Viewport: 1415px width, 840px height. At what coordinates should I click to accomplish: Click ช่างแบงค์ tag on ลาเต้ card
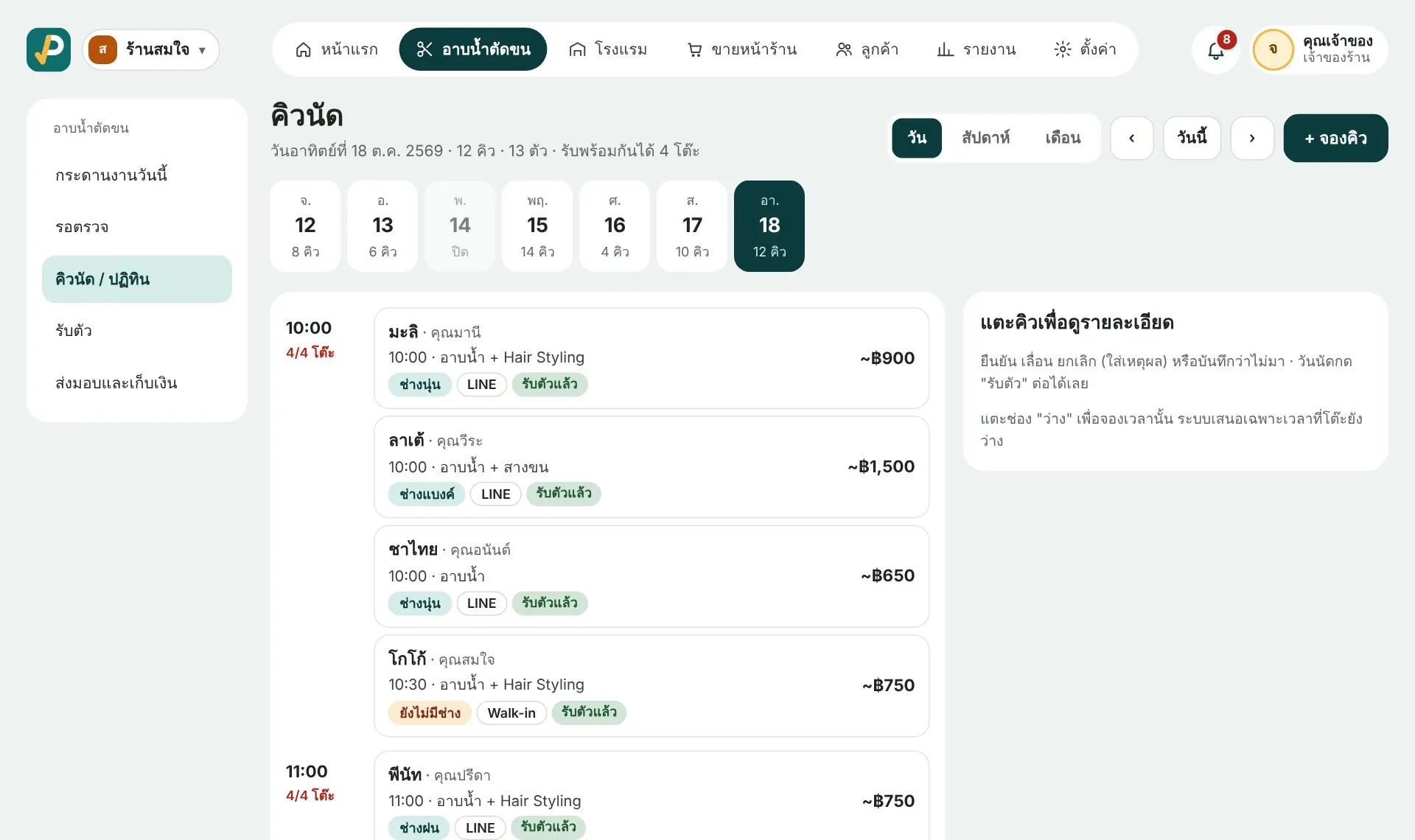427,494
